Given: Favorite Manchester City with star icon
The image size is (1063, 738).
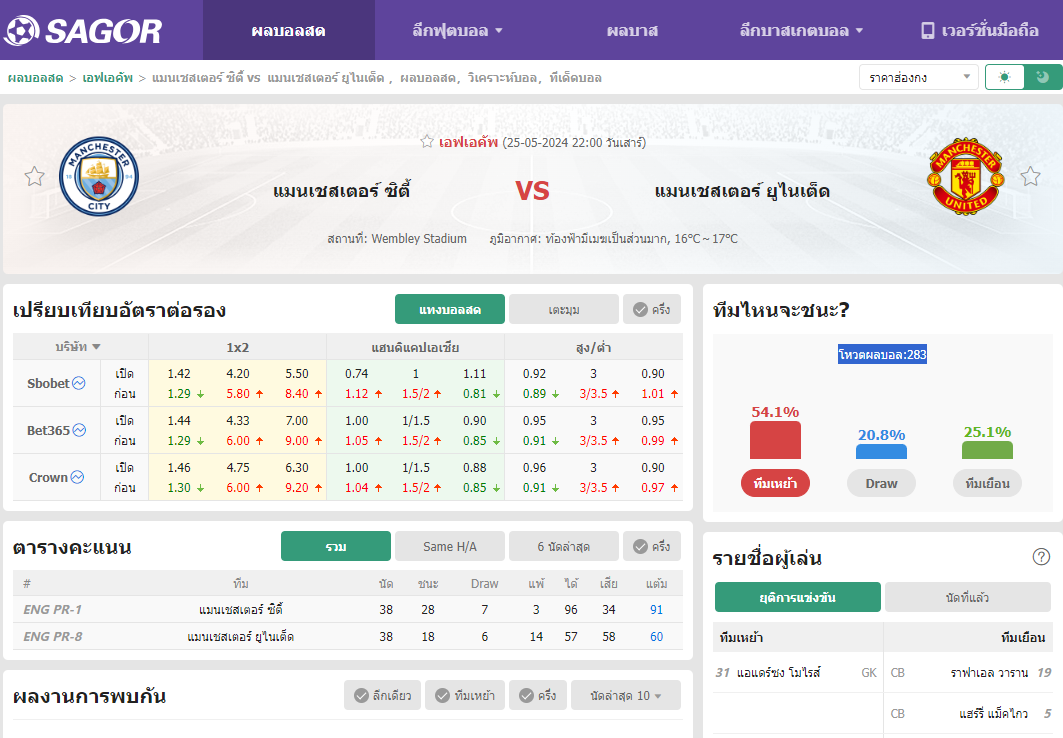Looking at the screenshot, I should (35, 177).
